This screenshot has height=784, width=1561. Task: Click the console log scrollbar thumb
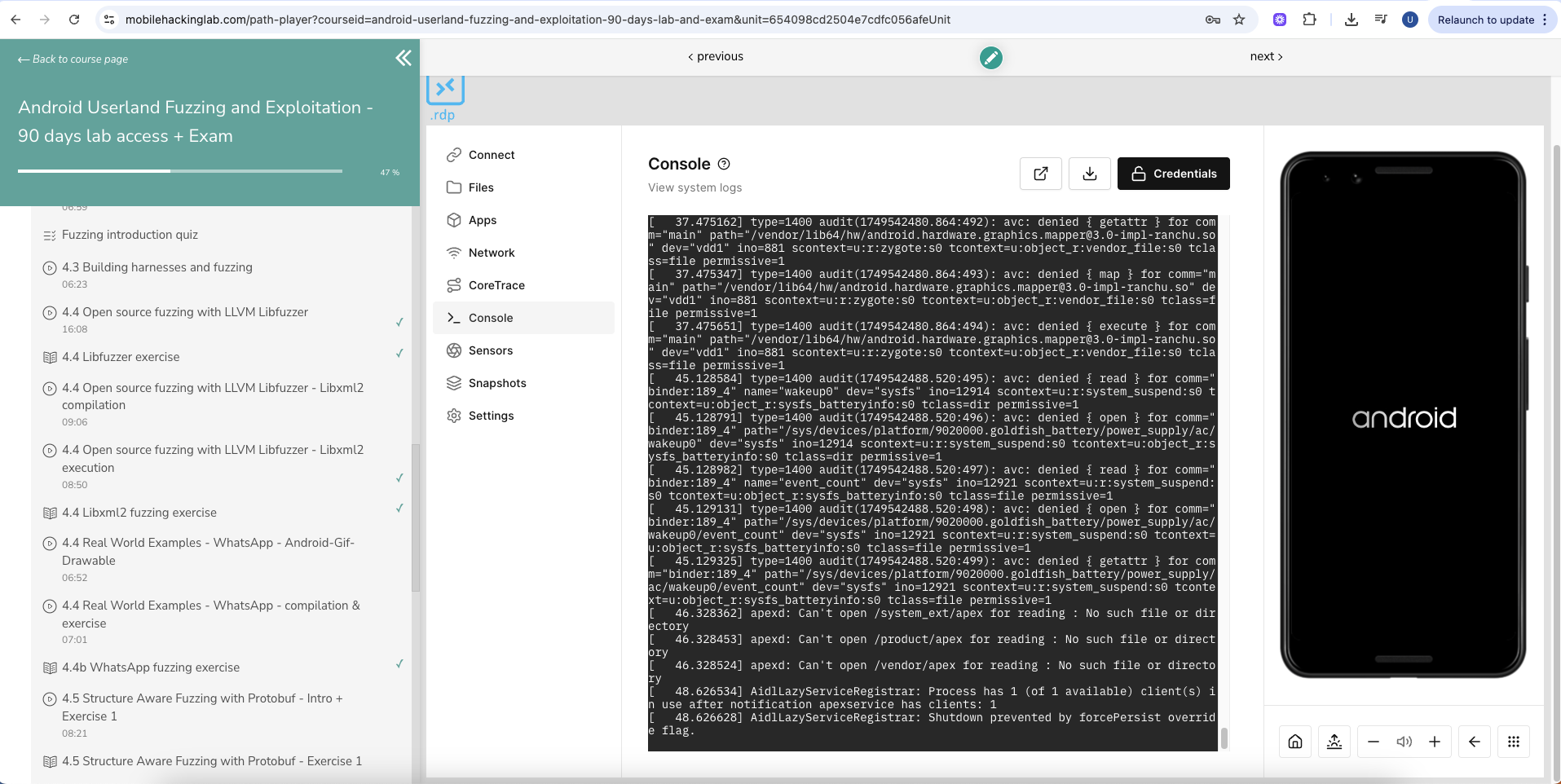point(1224,738)
